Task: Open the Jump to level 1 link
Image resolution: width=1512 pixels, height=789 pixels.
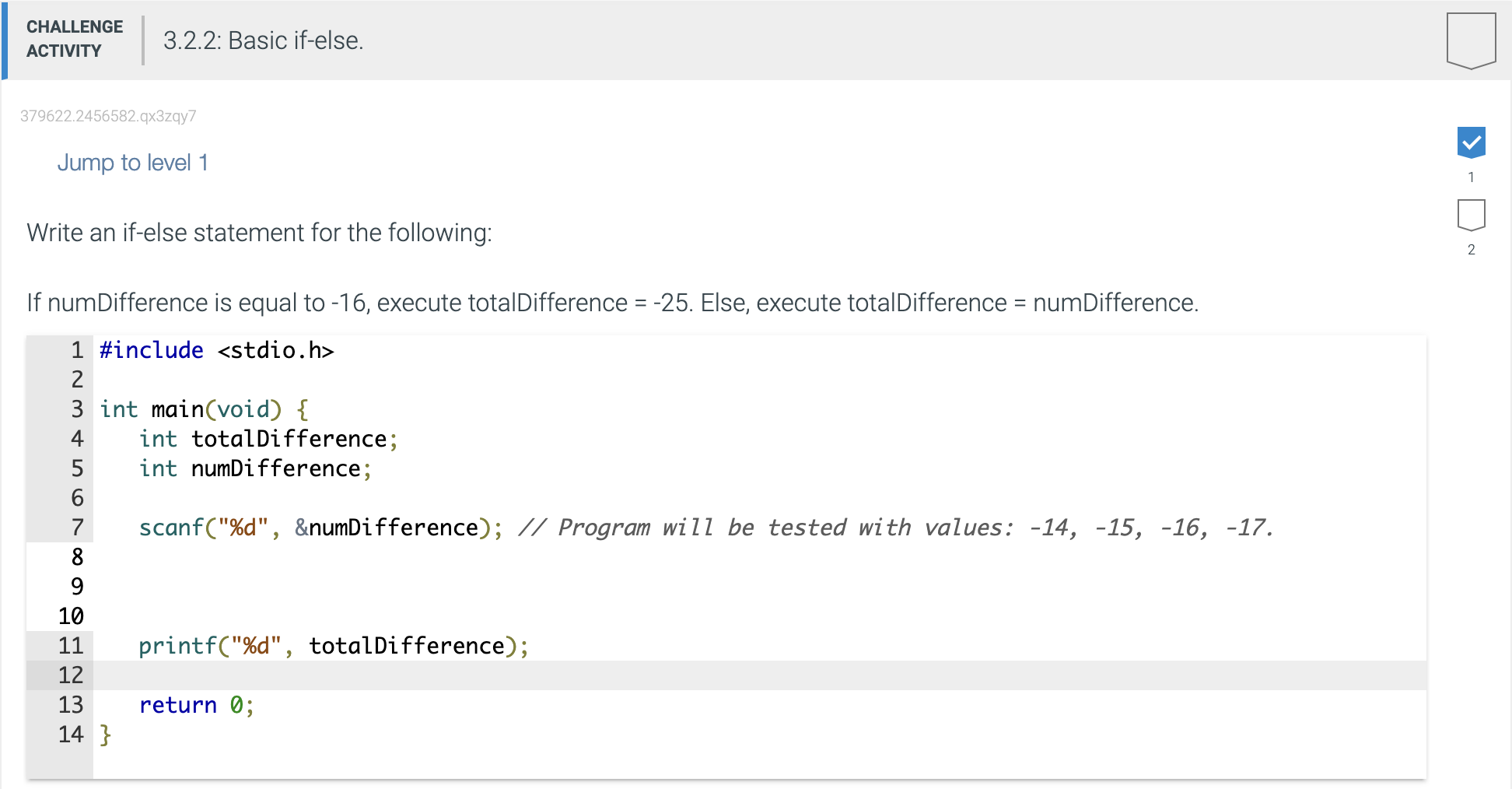Action: coord(132,163)
